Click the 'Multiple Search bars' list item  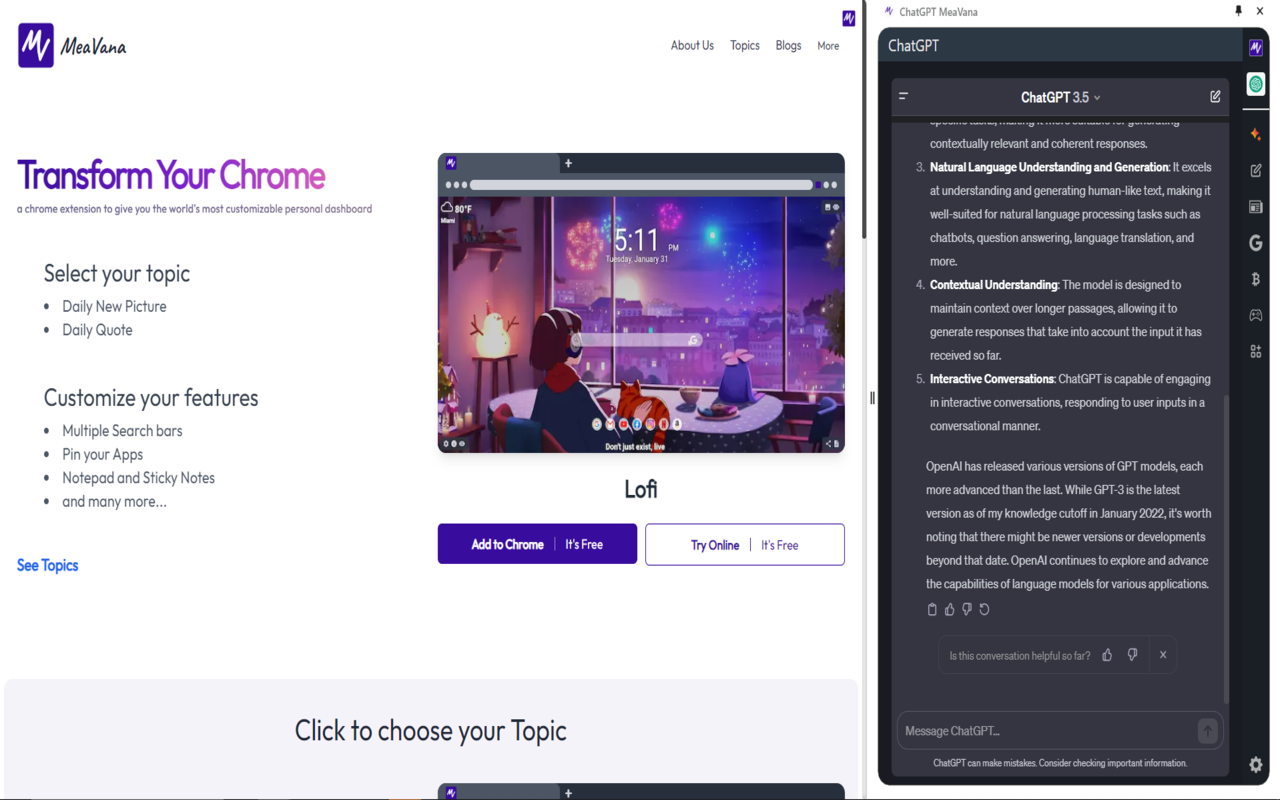(122, 431)
